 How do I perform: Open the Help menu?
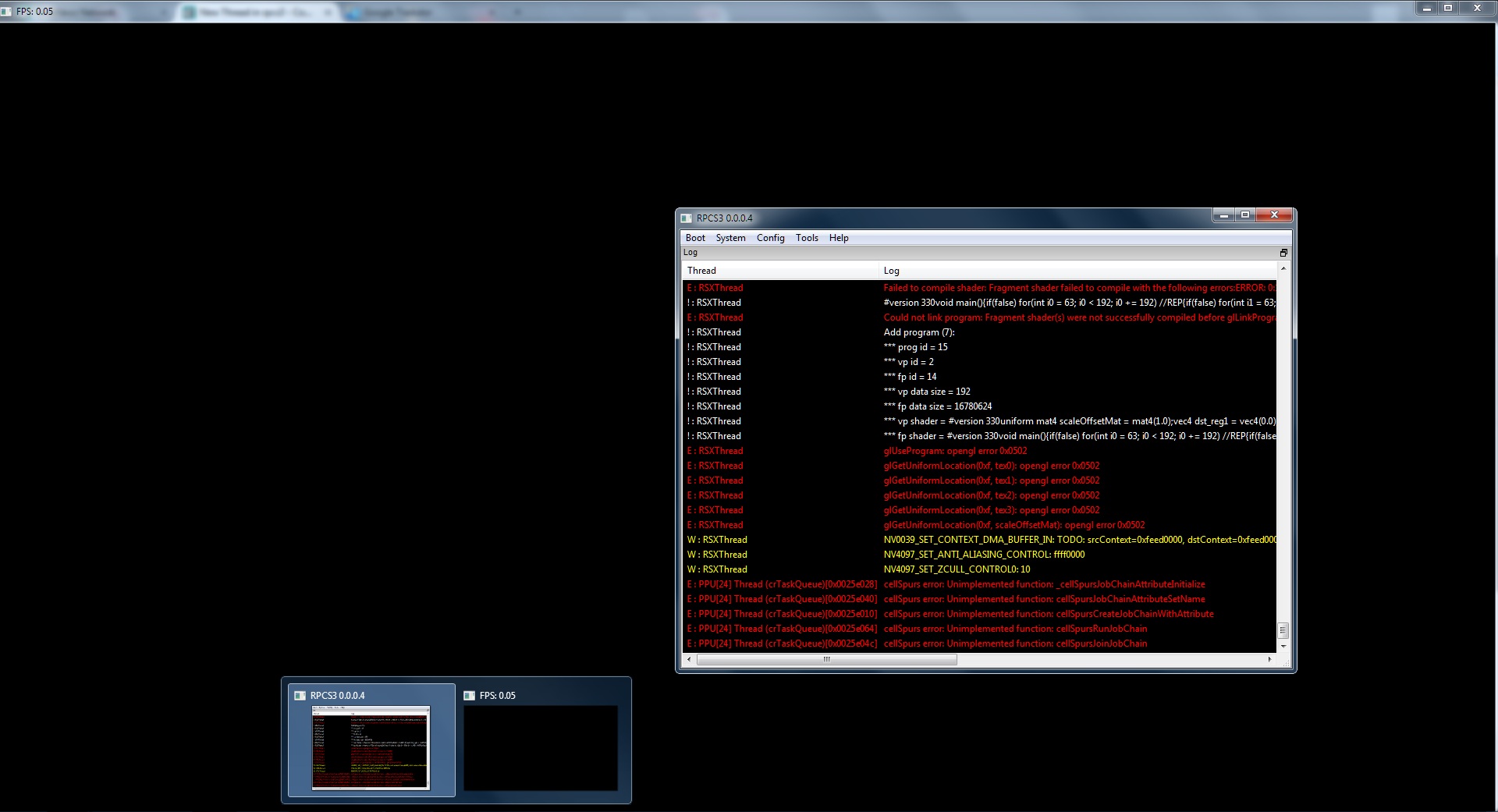pyautogui.click(x=839, y=238)
